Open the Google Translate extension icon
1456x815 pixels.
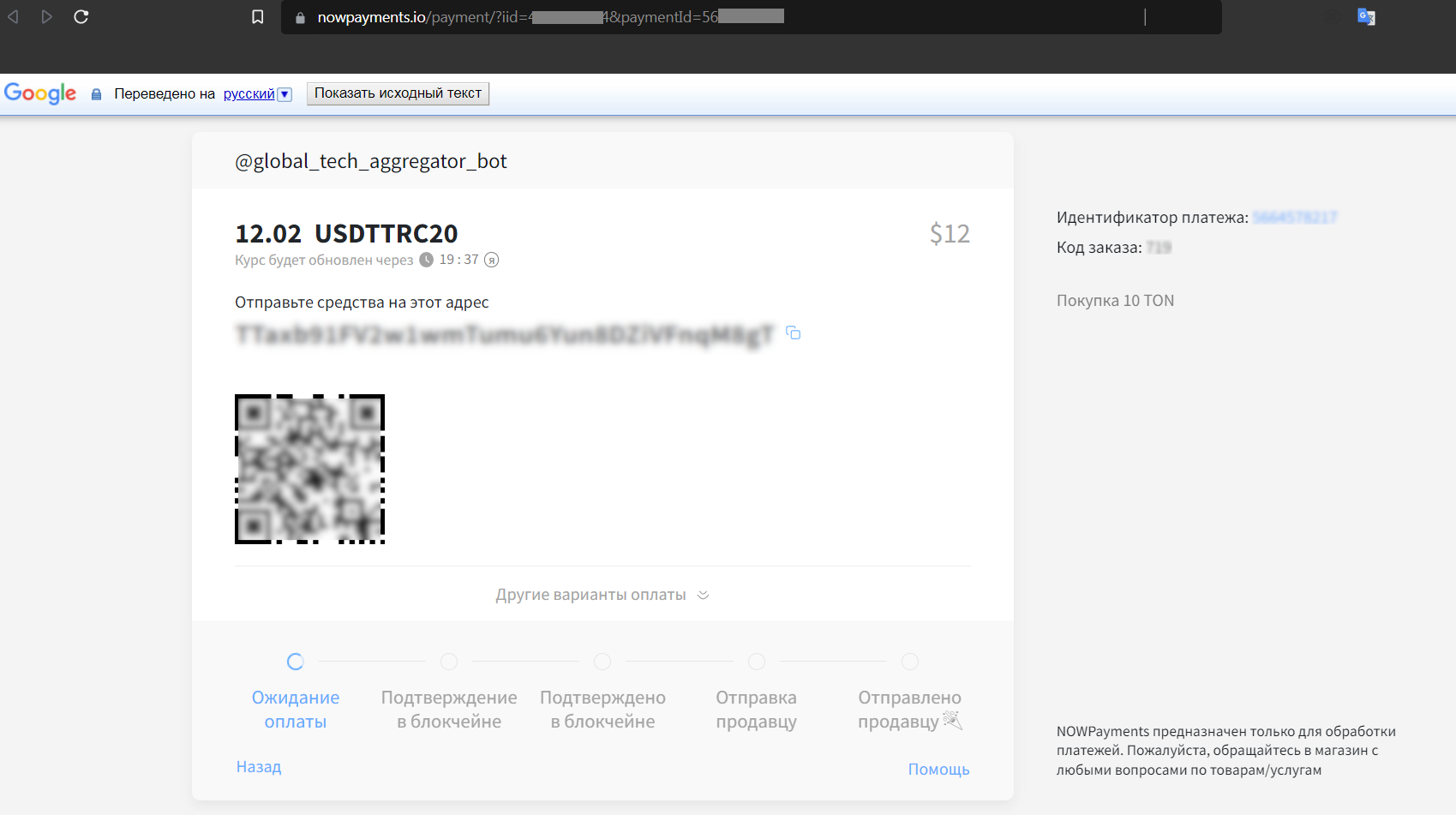(x=1366, y=16)
